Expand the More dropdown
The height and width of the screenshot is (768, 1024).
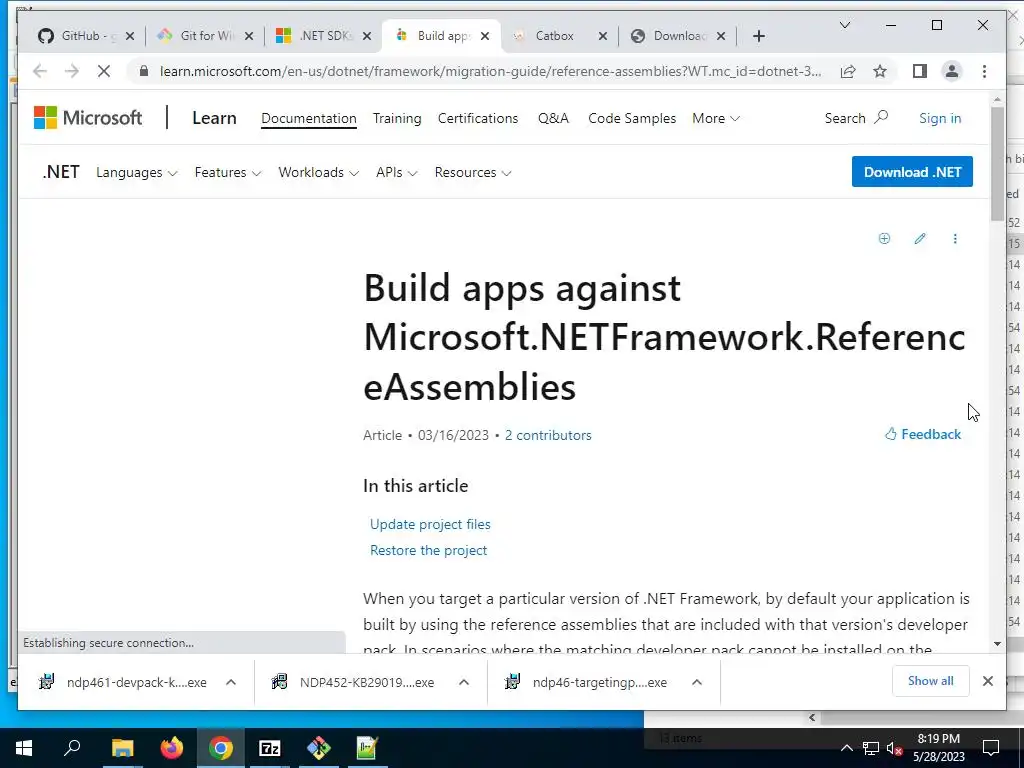click(x=716, y=118)
